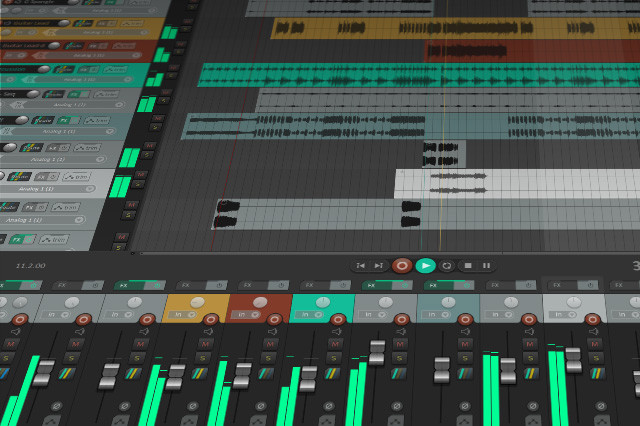
Task: Click the Pause button in the transport bar
Action: click(x=486, y=265)
